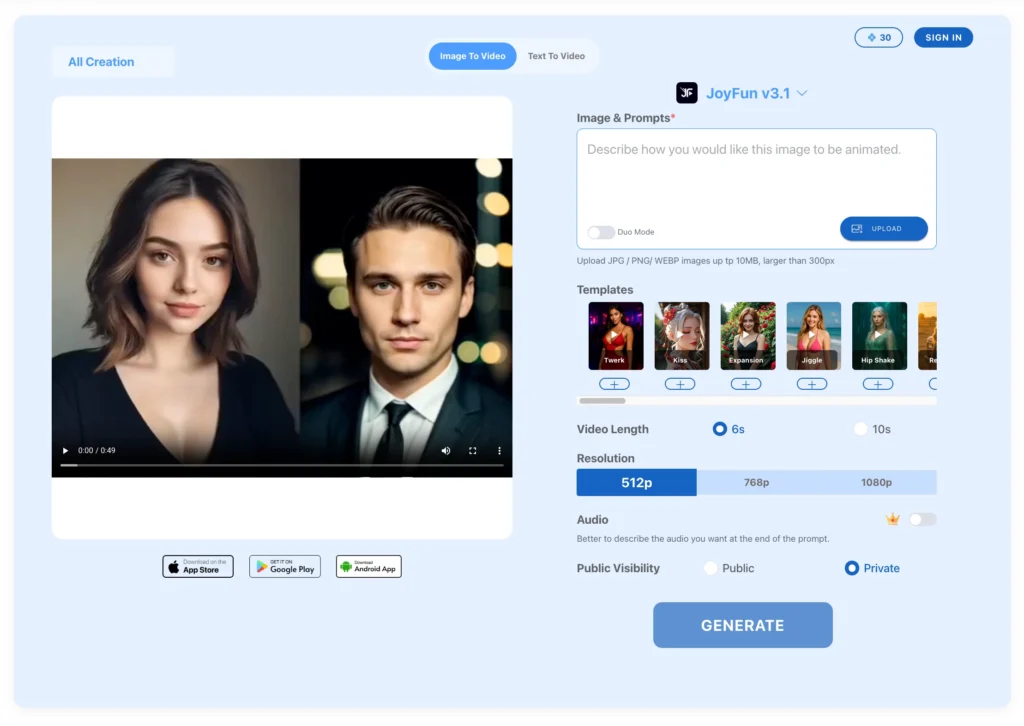This screenshot has width=1024, height=726.
Task: Play the preview video
Action: (64, 450)
